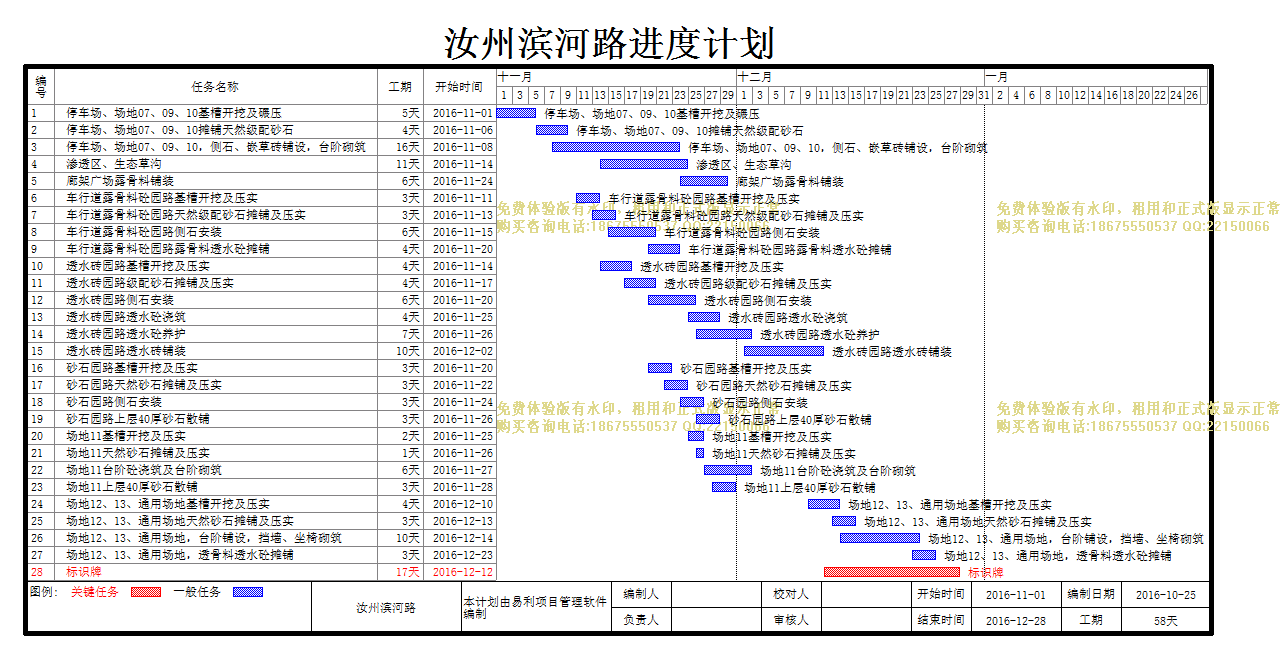Click the 一般任务 legend label
Screen dimensions: 1280x657
coord(197,592)
